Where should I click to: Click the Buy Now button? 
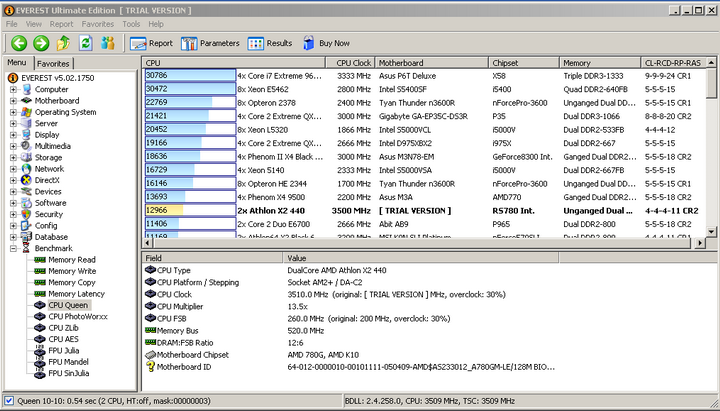tap(326, 43)
